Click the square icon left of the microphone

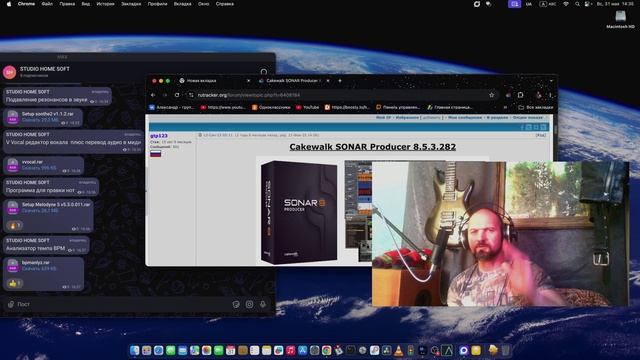point(249,304)
